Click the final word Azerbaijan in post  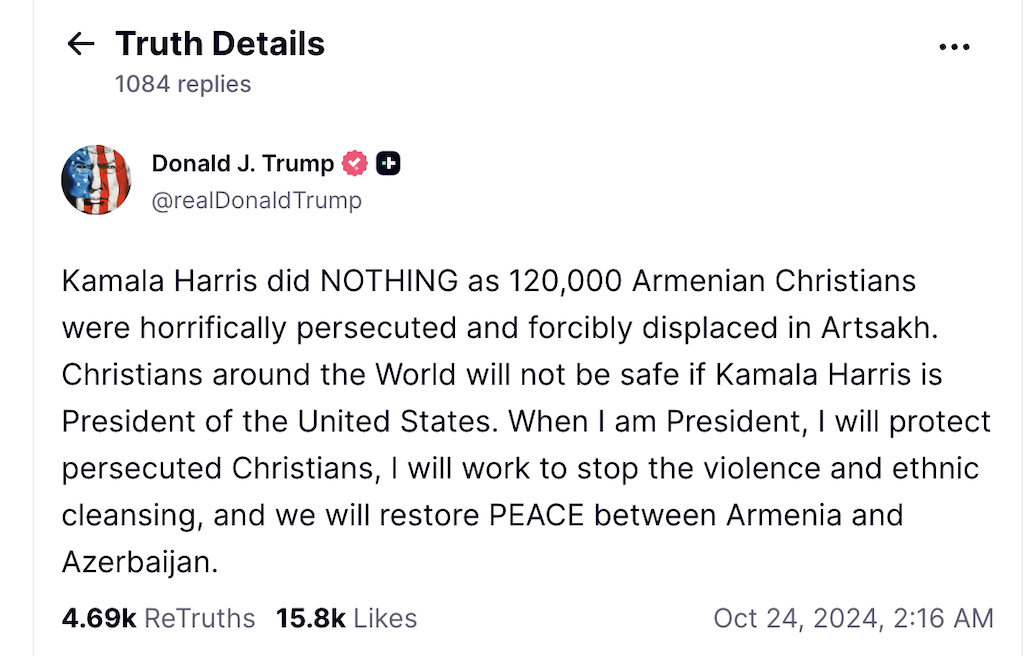138,563
